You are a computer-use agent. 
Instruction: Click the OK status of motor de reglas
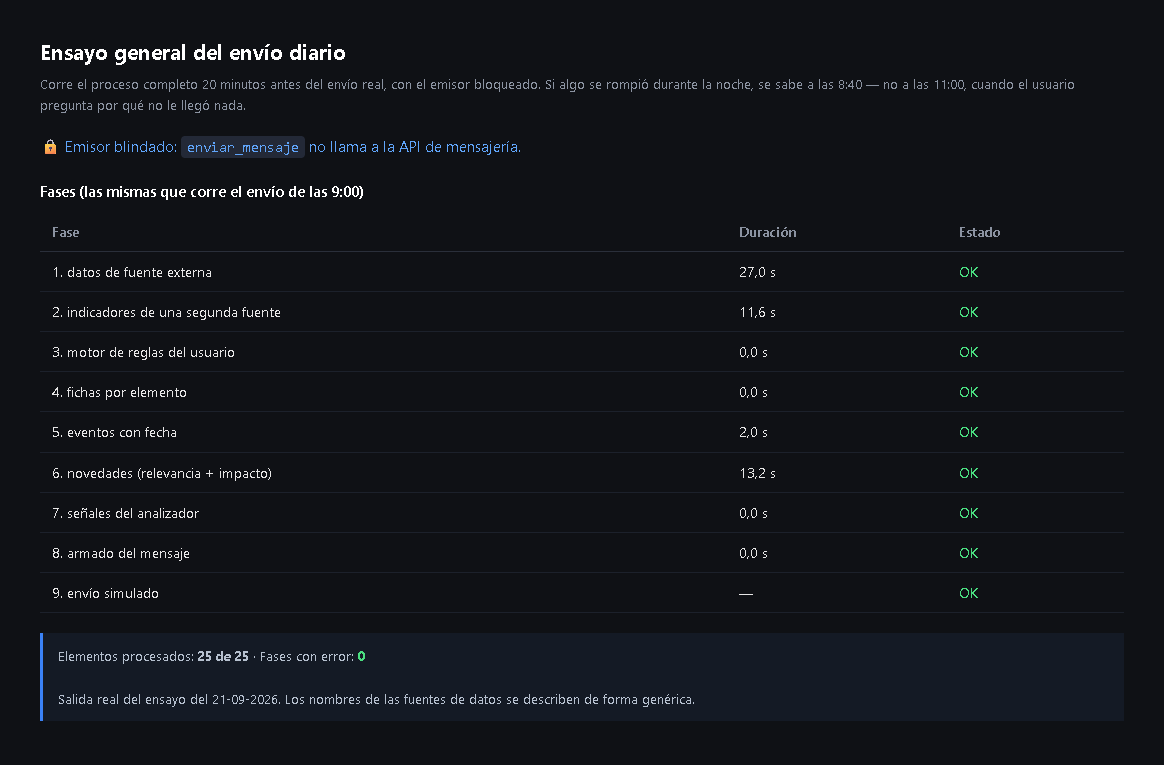point(968,352)
